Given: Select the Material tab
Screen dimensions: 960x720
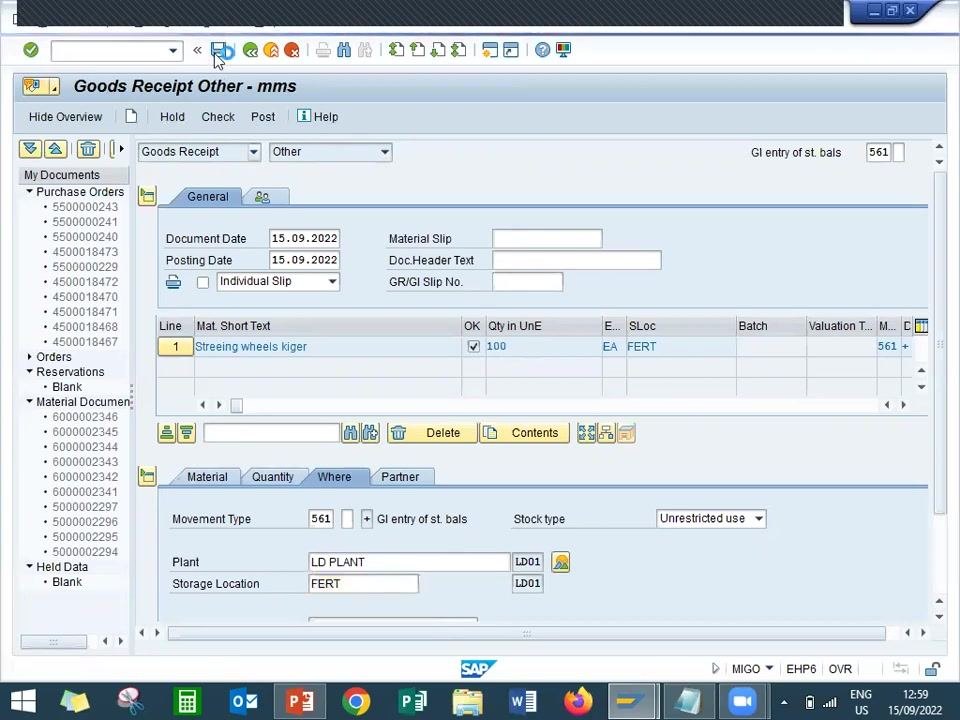Looking at the screenshot, I should tap(207, 477).
